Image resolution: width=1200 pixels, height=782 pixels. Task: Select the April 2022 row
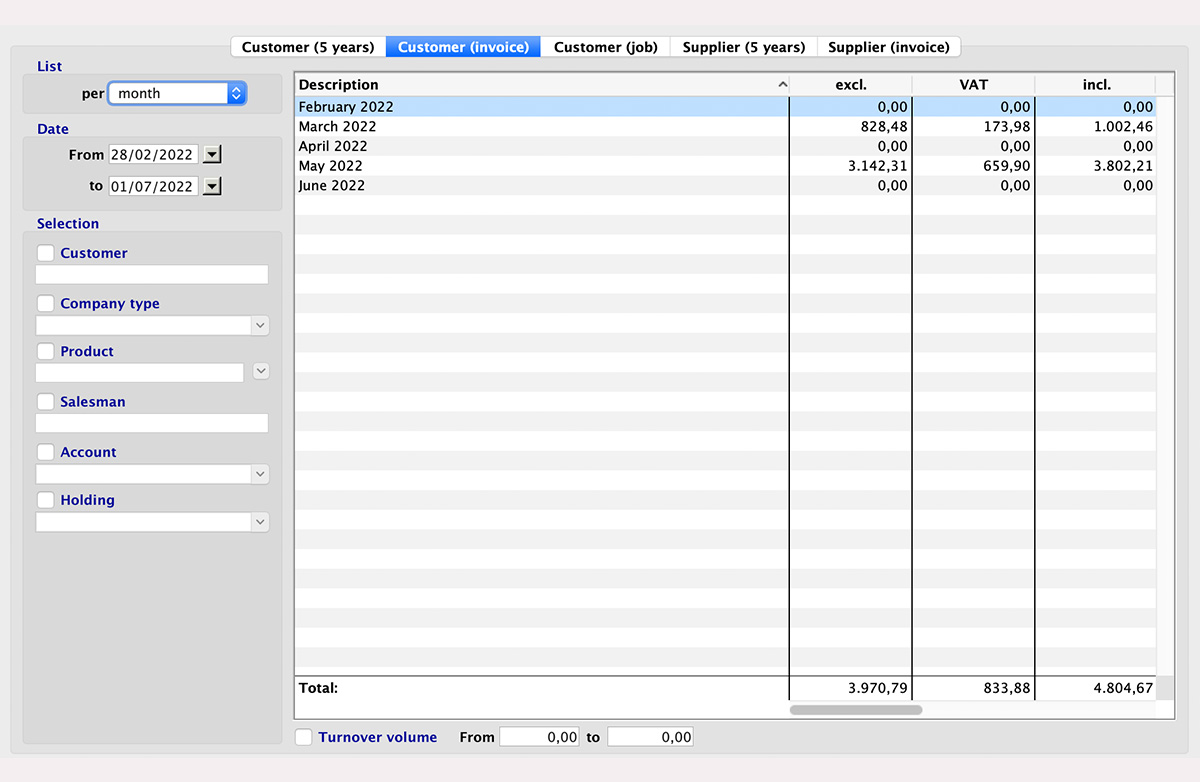[725, 146]
